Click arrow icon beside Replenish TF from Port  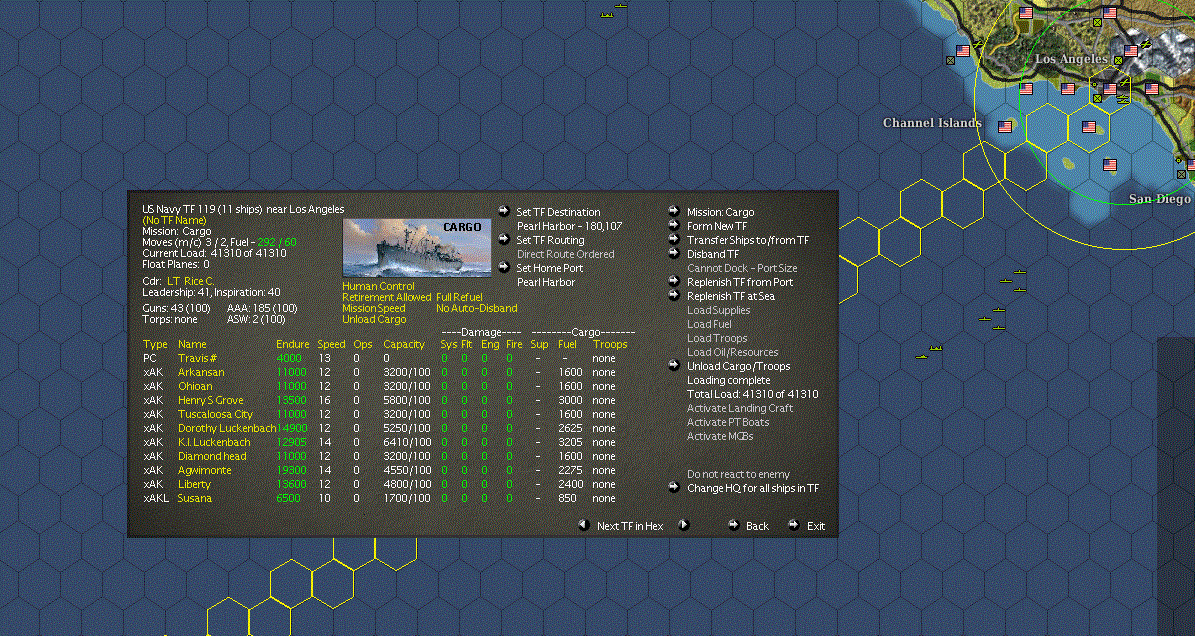(x=674, y=281)
